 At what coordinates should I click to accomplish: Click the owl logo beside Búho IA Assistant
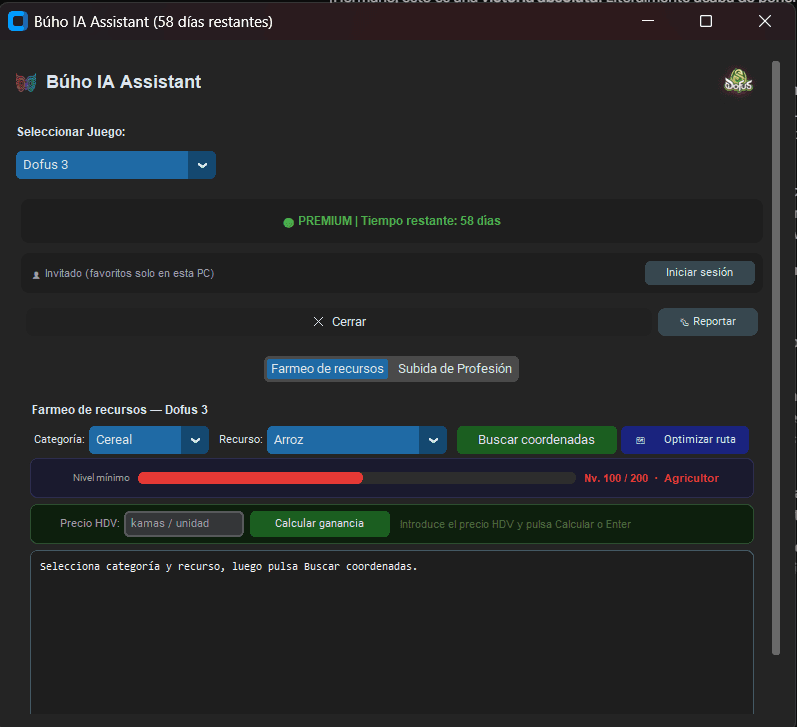(26, 82)
